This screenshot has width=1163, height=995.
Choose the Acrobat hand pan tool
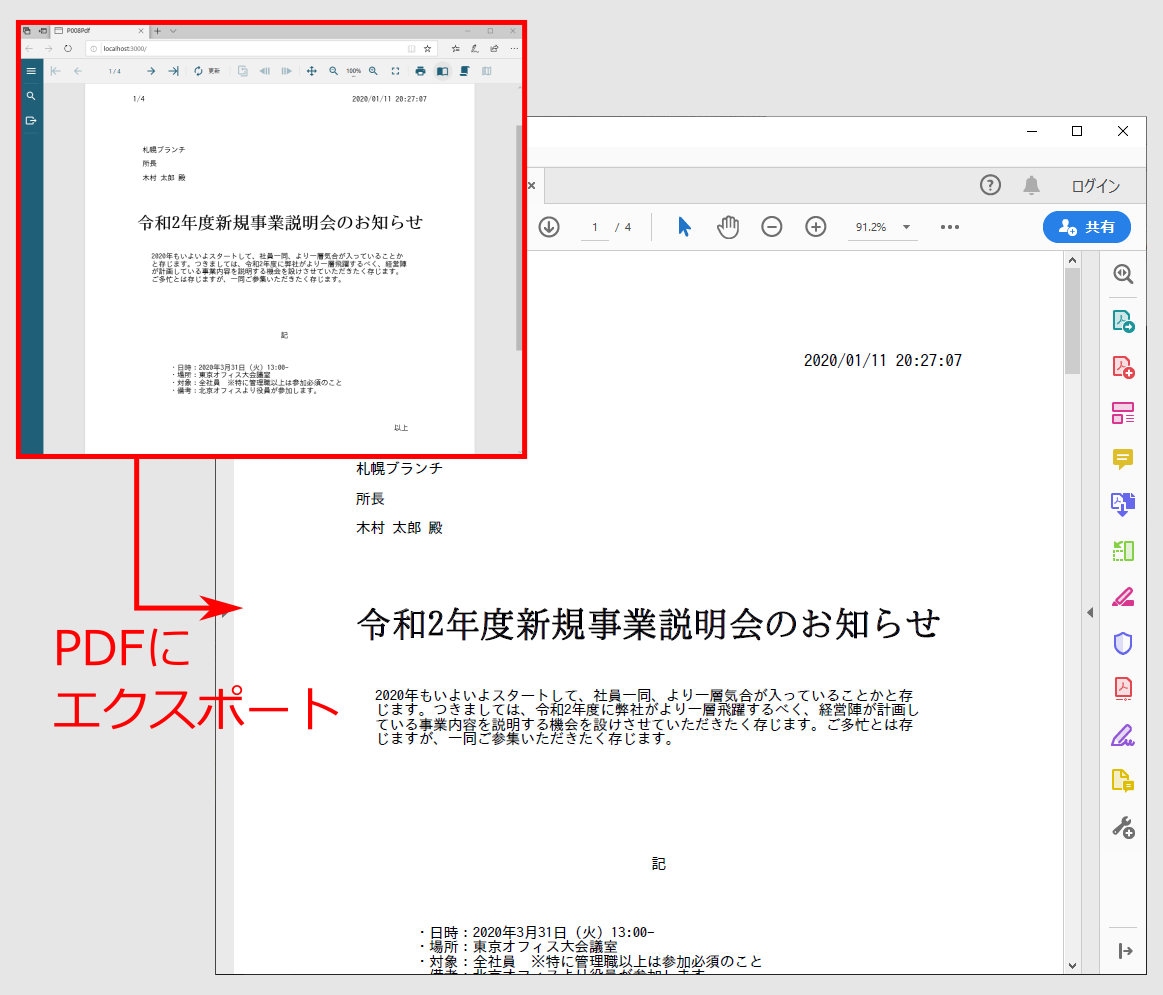(728, 227)
